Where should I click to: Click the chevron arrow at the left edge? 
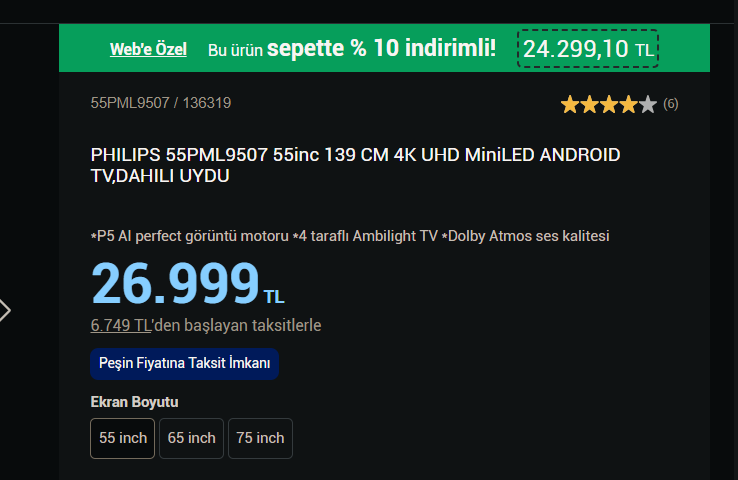[x=5, y=311]
